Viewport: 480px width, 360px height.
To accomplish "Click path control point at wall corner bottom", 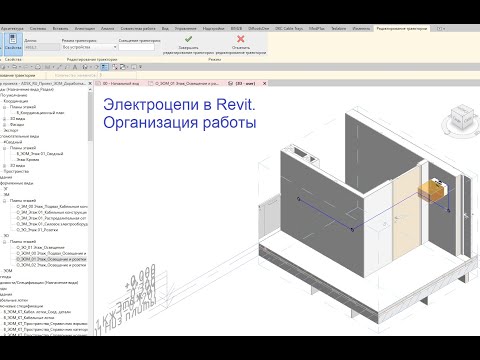I will click(x=352, y=230).
